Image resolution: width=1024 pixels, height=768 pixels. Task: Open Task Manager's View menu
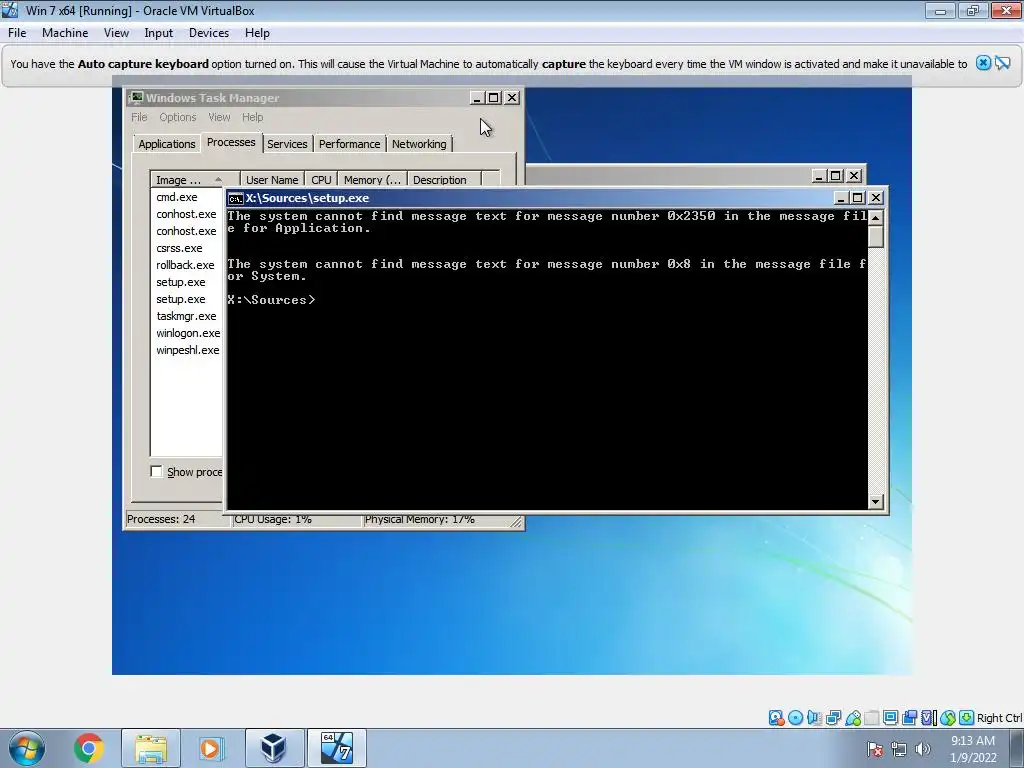point(219,117)
